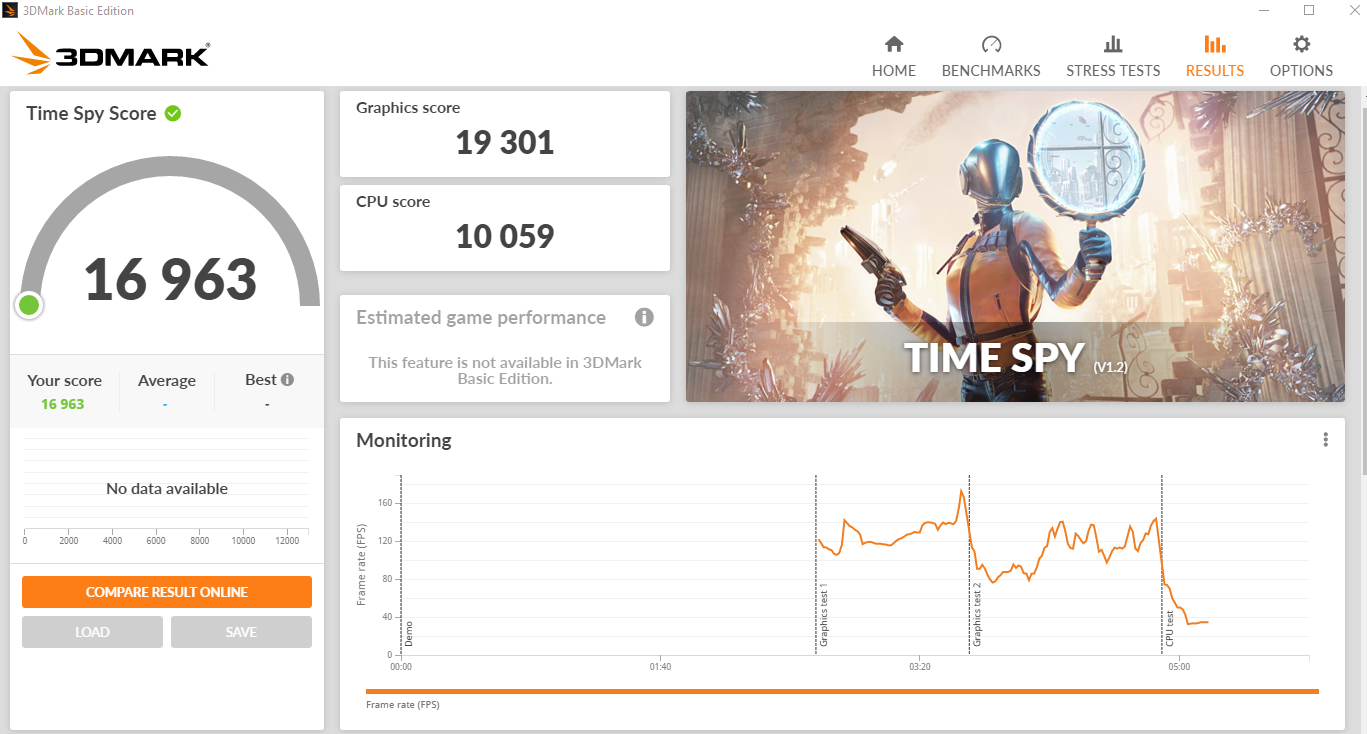
Task: Click the TIME SPY title text
Action: tap(994, 358)
